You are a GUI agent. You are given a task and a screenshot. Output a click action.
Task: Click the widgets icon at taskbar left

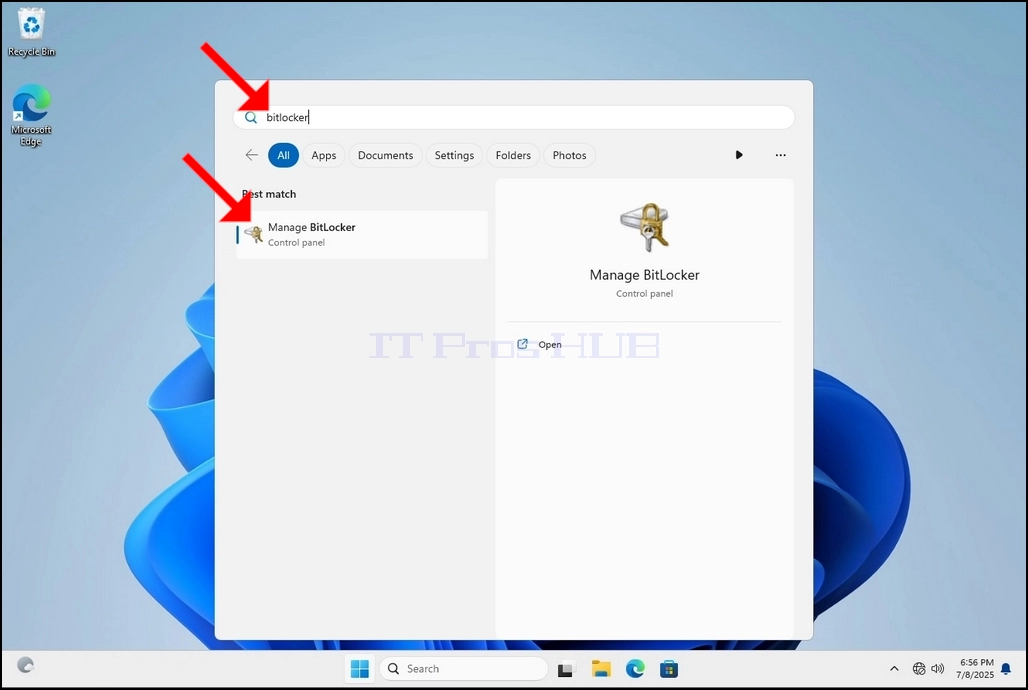26,665
